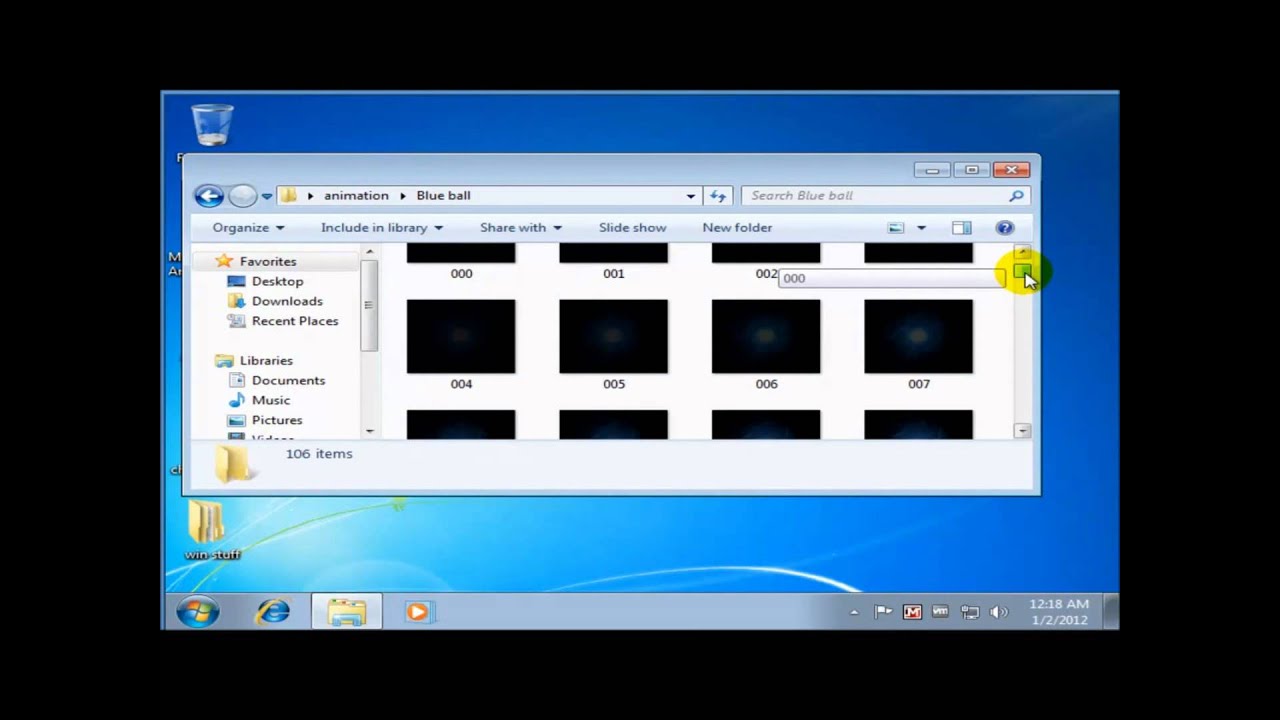Launch Windows Media Player from taskbar
This screenshot has width=1280, height=720.
coord(417,612)
